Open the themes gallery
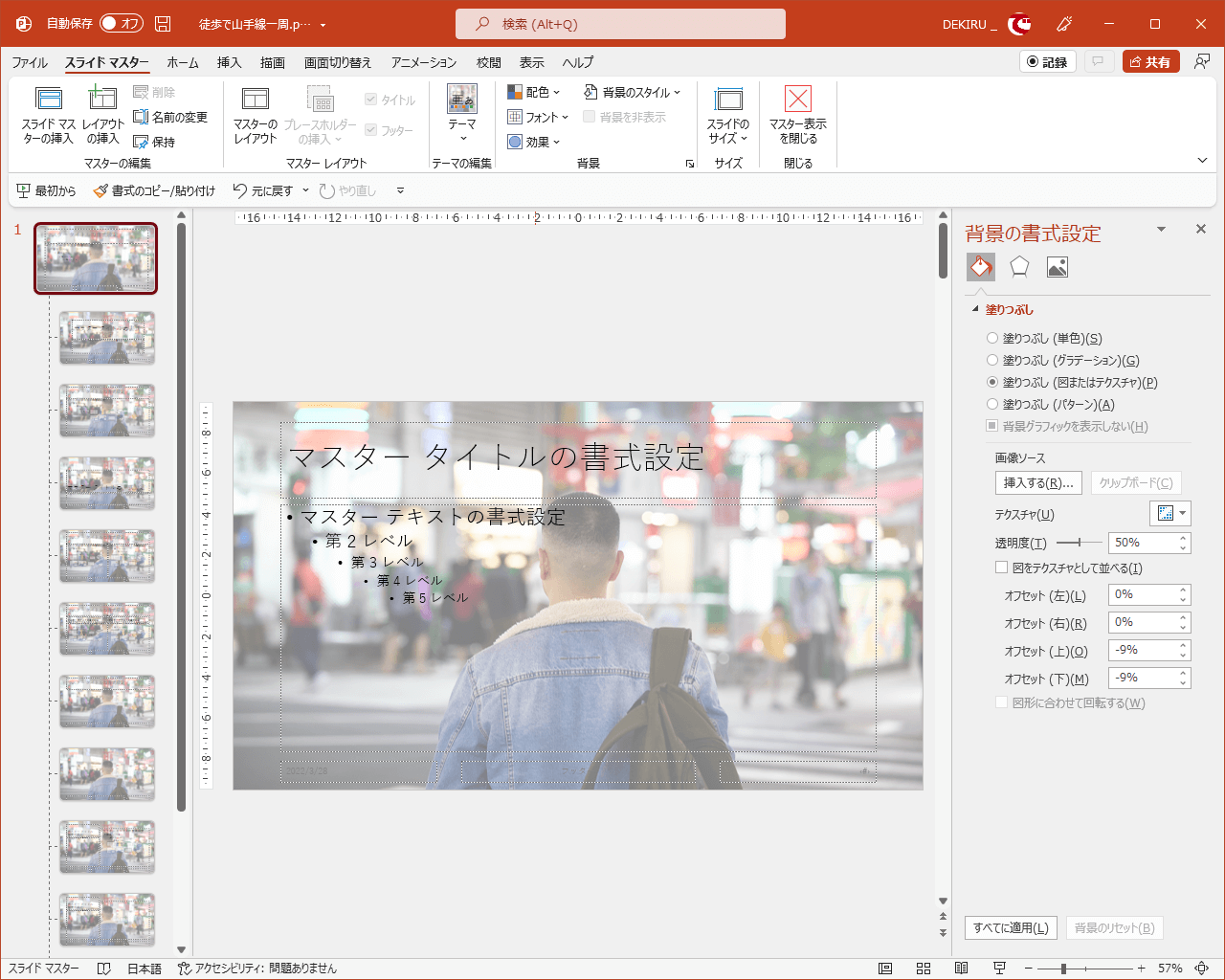Screen dimensions: 1225x980 point(462,116)
